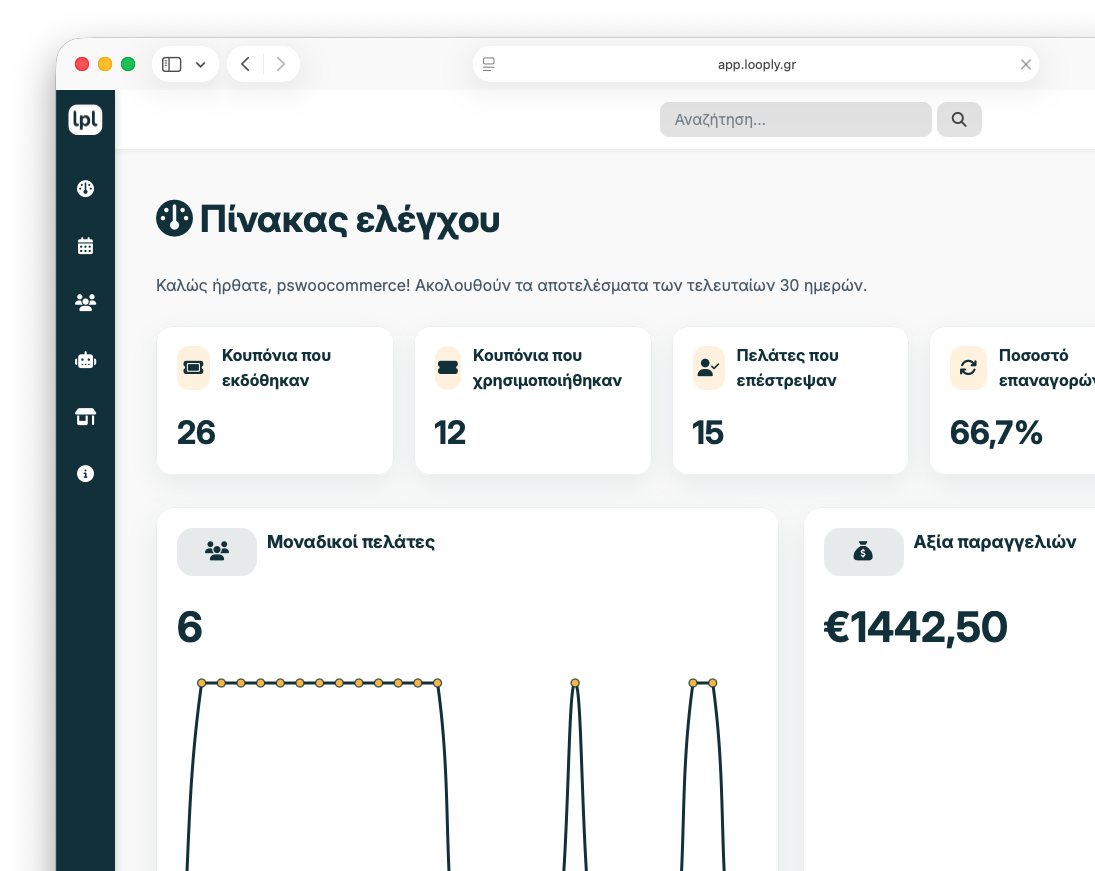Viewport: 1095px width, 871px height.
Task: Open help via the info sidebar icon
Action: [x=86, y=474]
